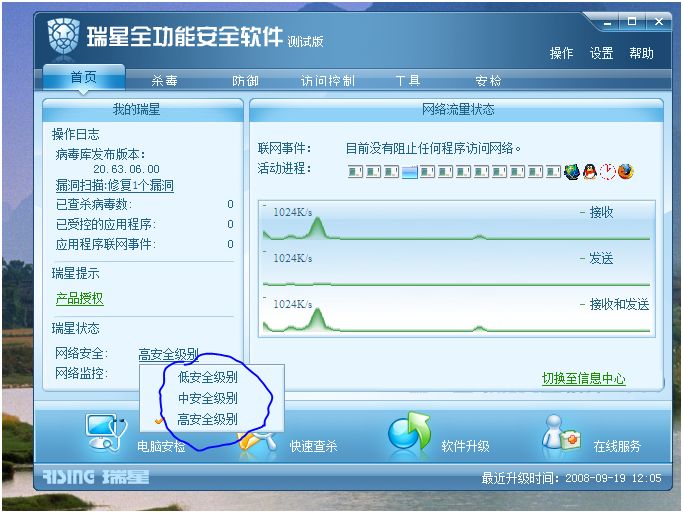This screenshot has width=683, height=513.
Task: Open 在线服务 online service icon
Action: pos(561,432)
